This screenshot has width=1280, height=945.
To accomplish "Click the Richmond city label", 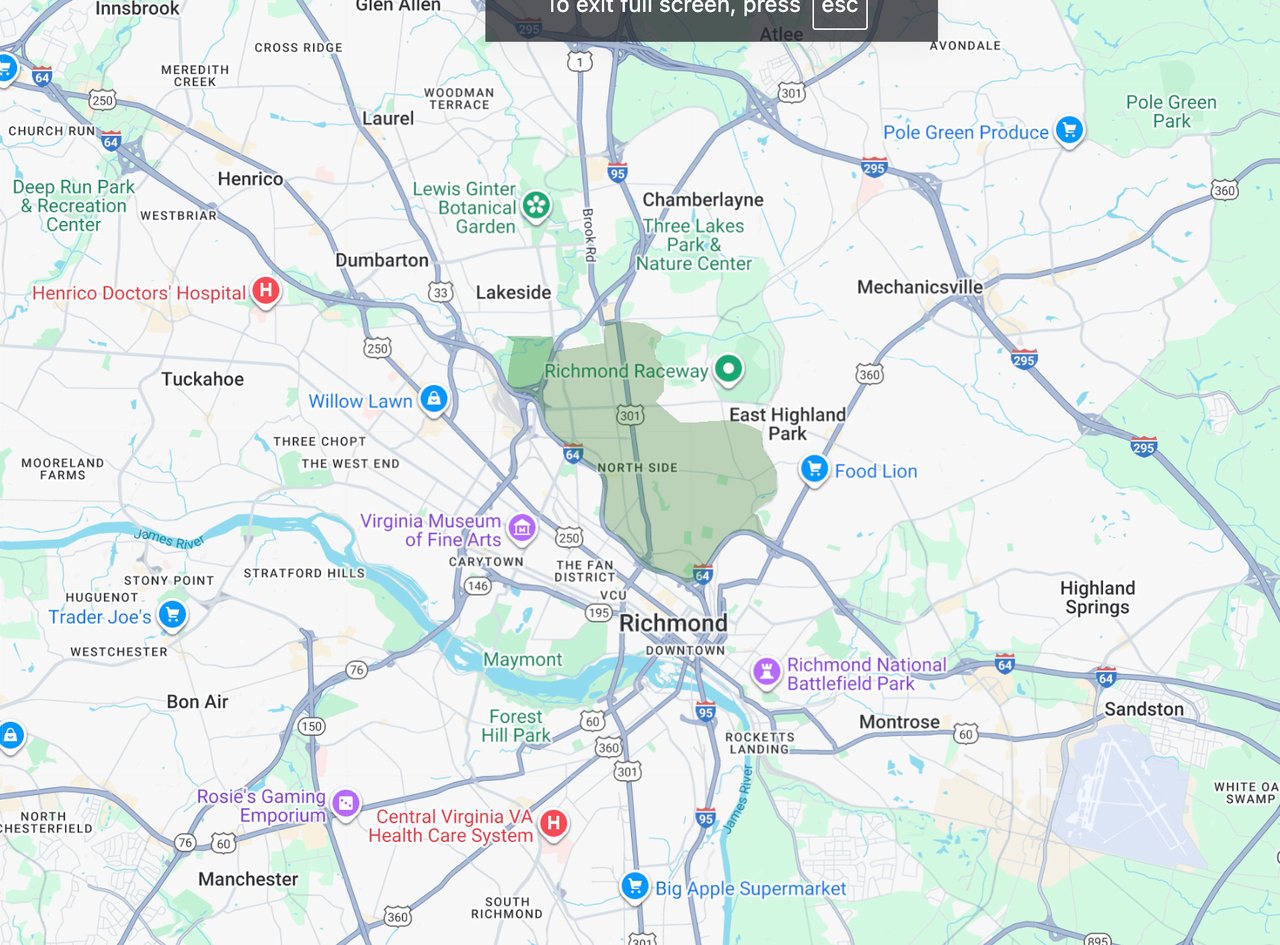I will click(674, 623).
